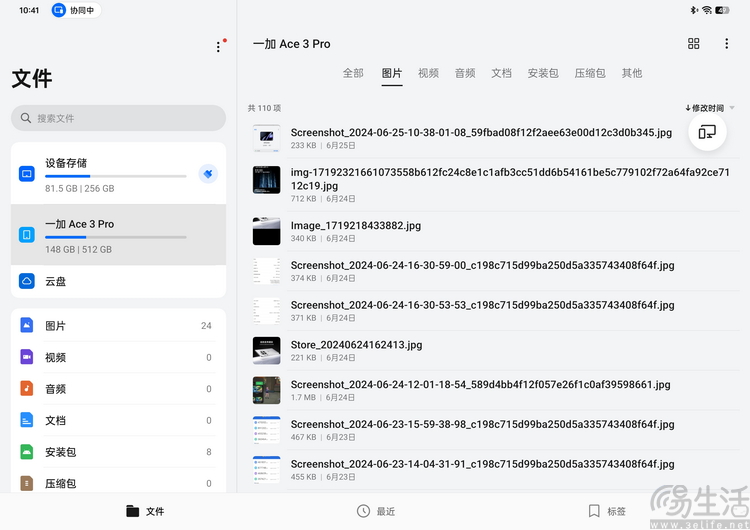Open thumbnail of Image_1719218433882.jpg
This screenshot has width=750, height=530.
(x=266, y=231)
